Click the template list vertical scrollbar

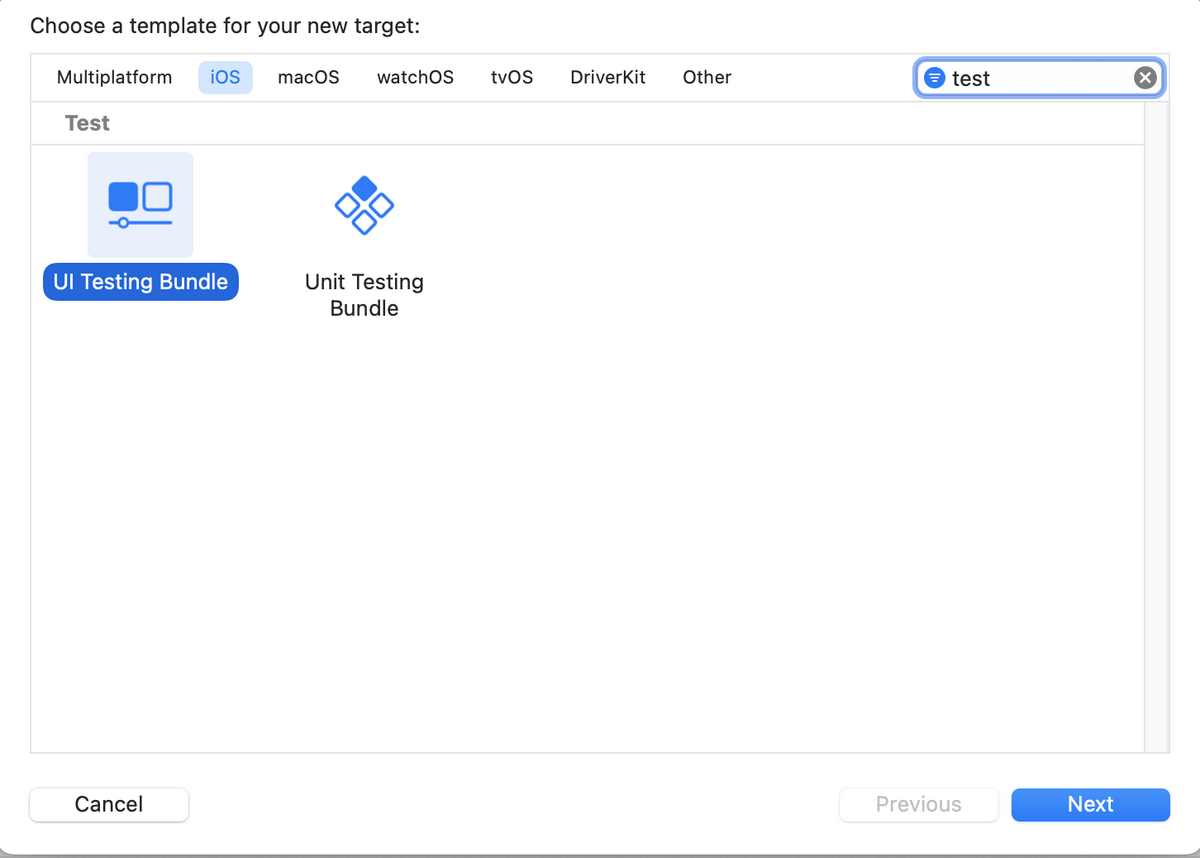1156,426
